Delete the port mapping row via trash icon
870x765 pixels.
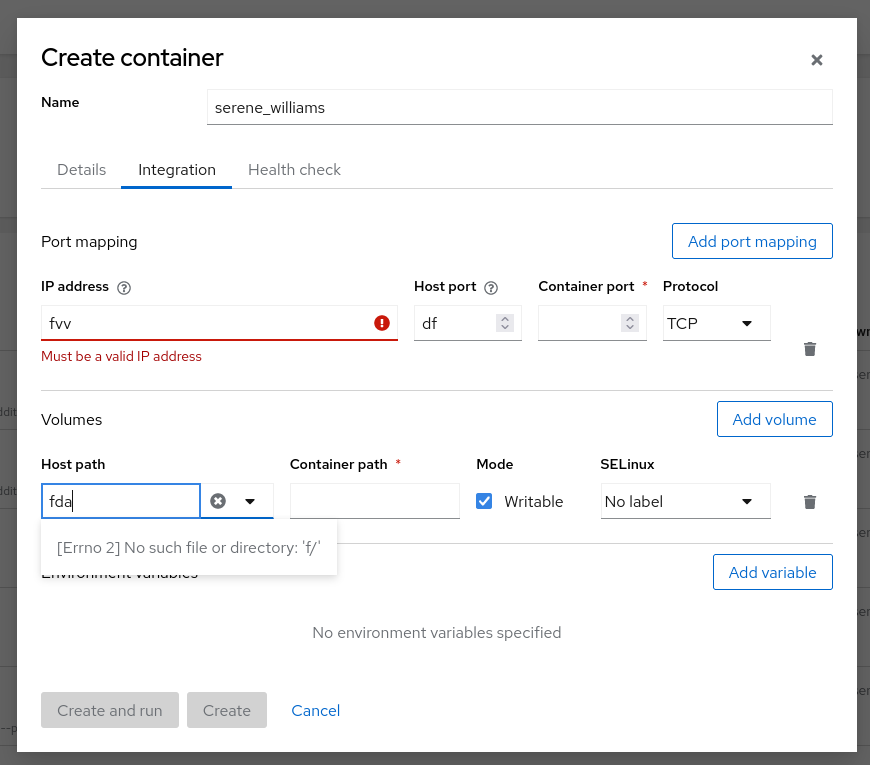click(x=809, y=349)
